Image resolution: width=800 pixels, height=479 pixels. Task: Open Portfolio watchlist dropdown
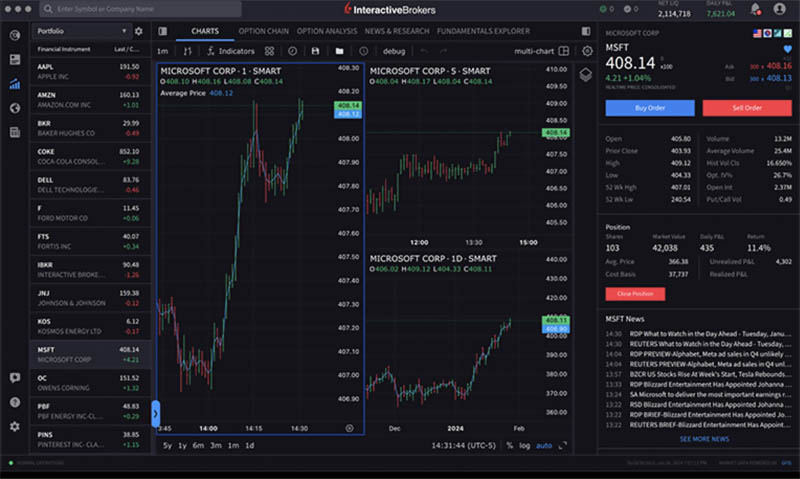[81, 31]
